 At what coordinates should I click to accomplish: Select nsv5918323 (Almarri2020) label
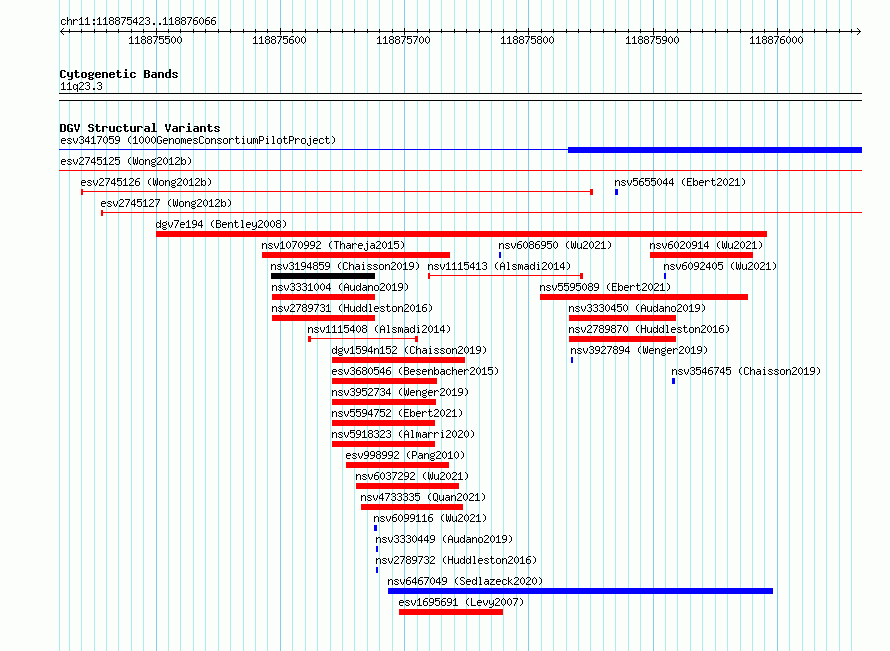(403, 434)
